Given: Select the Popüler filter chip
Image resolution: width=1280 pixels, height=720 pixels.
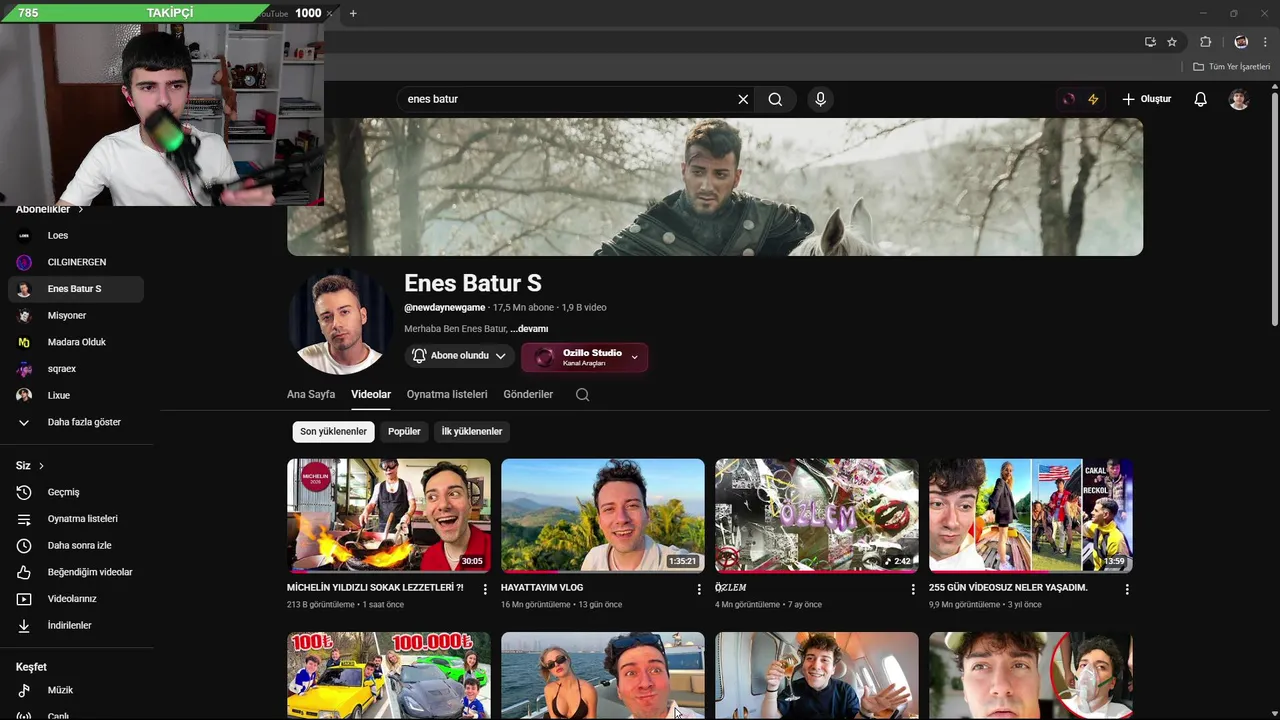Looking at the screenshot, I should (404, 431).
